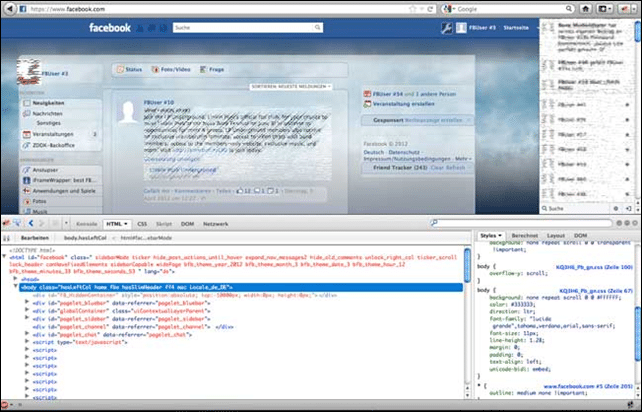Click Veranstaltung erstellen link
Viewport: 642px width, 412px height.
(x=403, y=104)
